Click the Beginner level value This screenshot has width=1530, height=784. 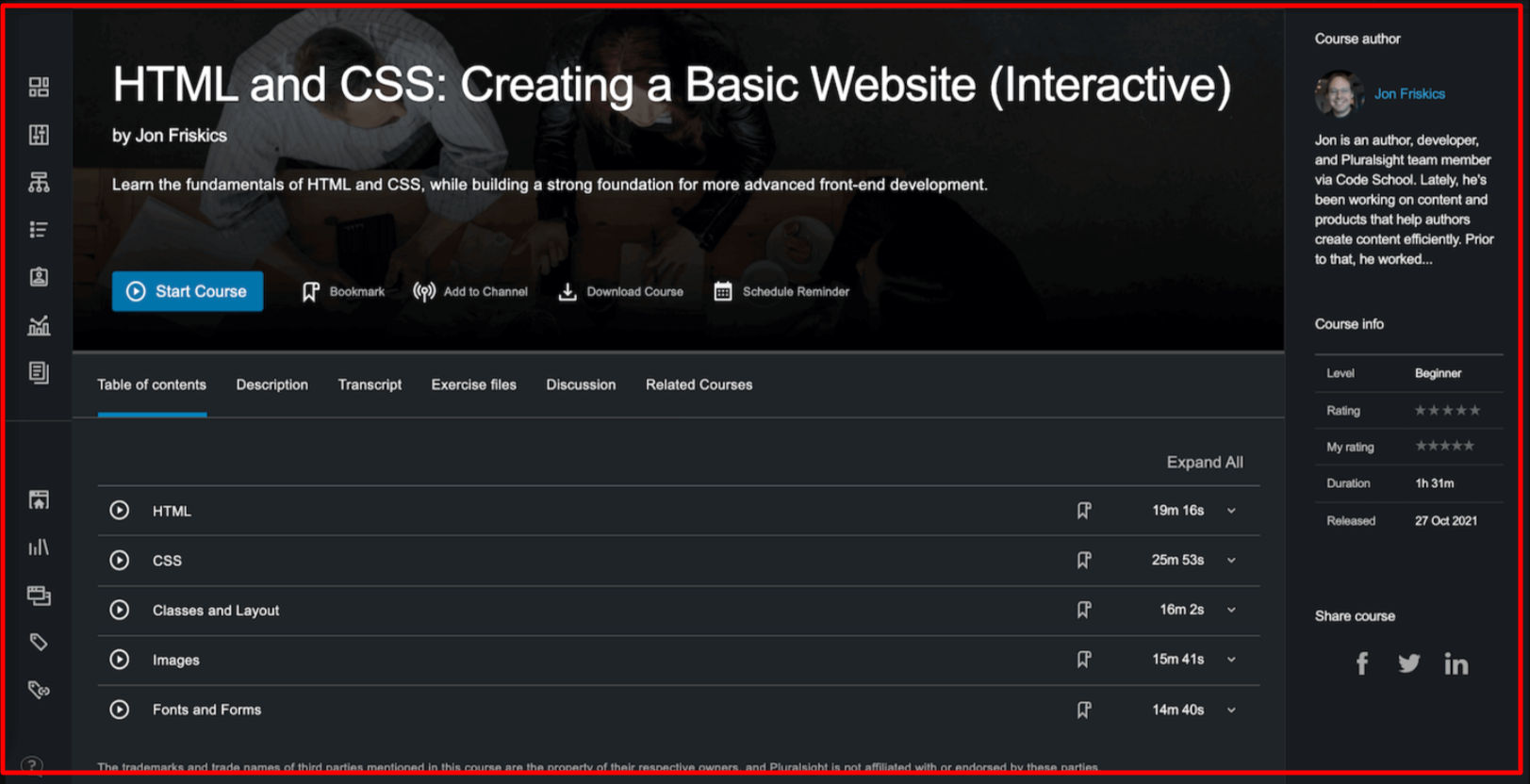click(1439, 374)
